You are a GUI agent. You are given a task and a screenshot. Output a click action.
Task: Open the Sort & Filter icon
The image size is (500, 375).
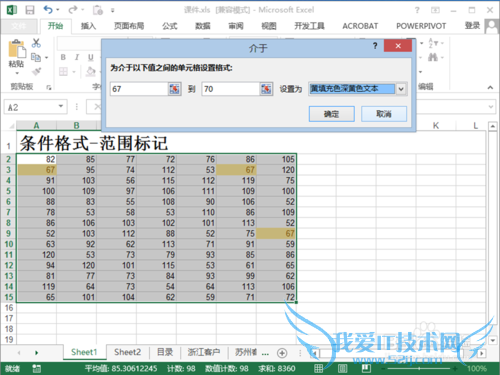[433, 43]
